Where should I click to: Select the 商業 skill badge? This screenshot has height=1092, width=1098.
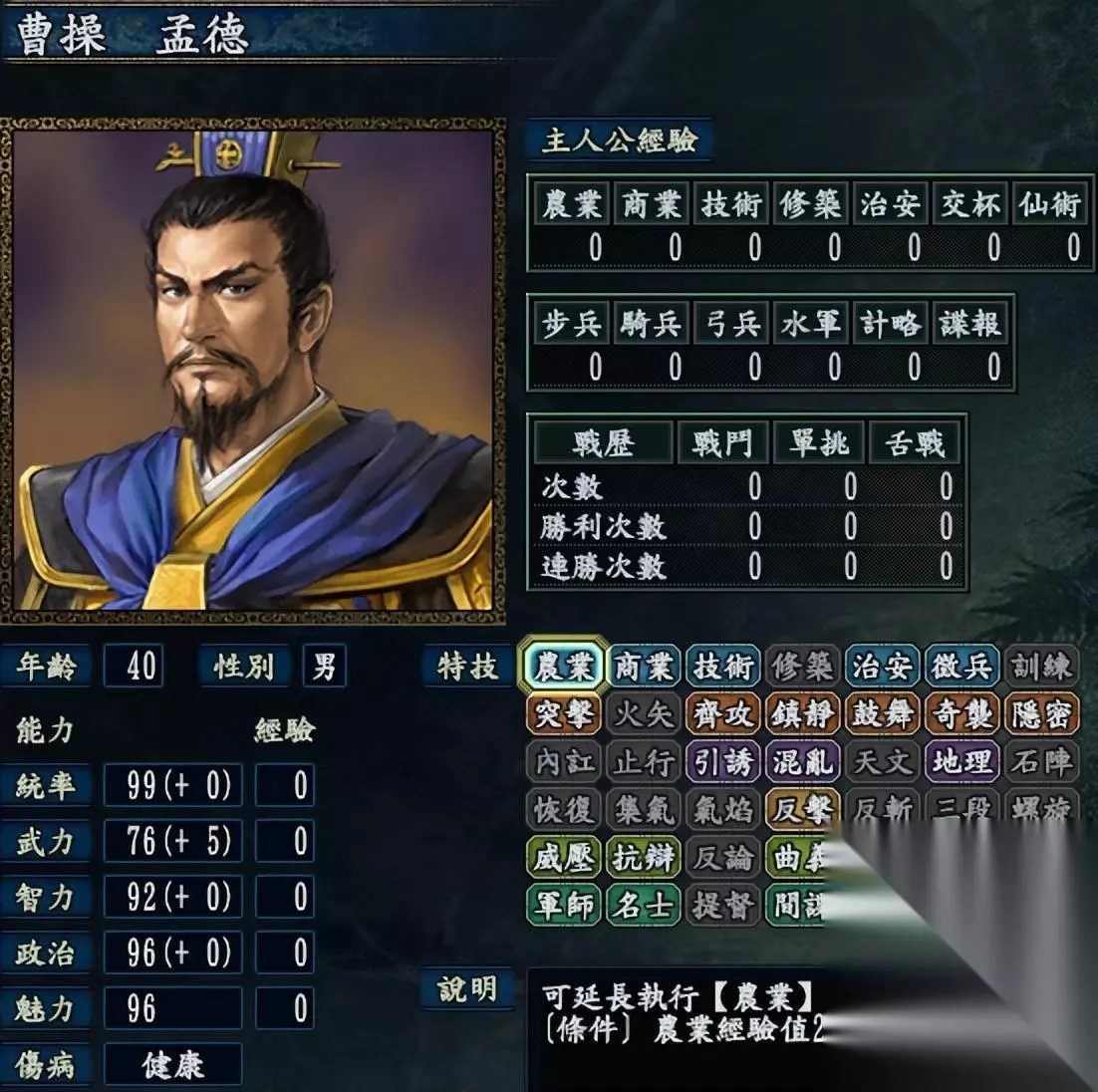click(644, 666)
